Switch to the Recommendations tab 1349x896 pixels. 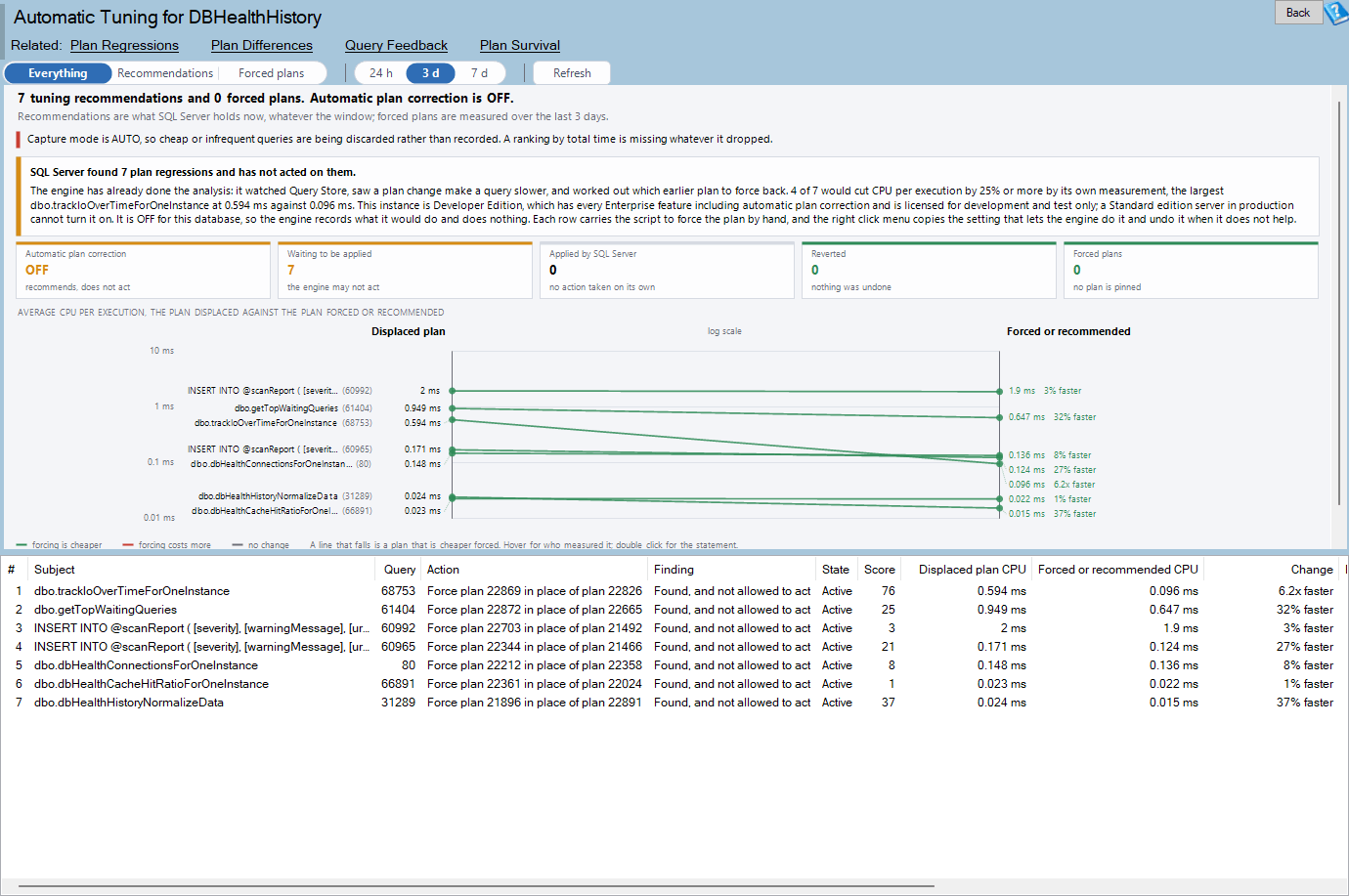click(165, 73)
